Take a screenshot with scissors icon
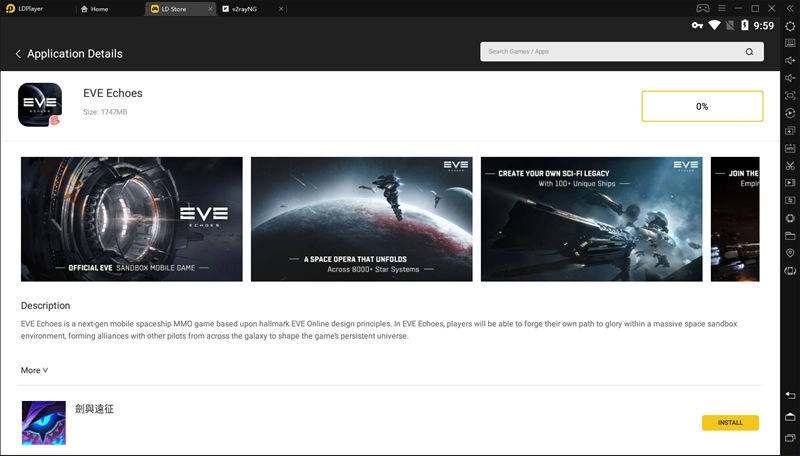 click(x=790, y=166)
